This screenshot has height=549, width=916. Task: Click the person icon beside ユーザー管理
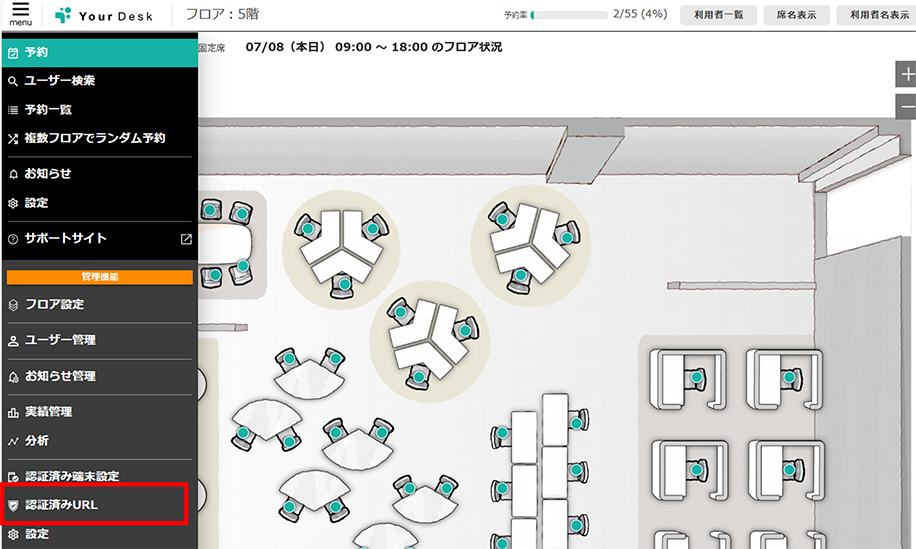(13, 341)
